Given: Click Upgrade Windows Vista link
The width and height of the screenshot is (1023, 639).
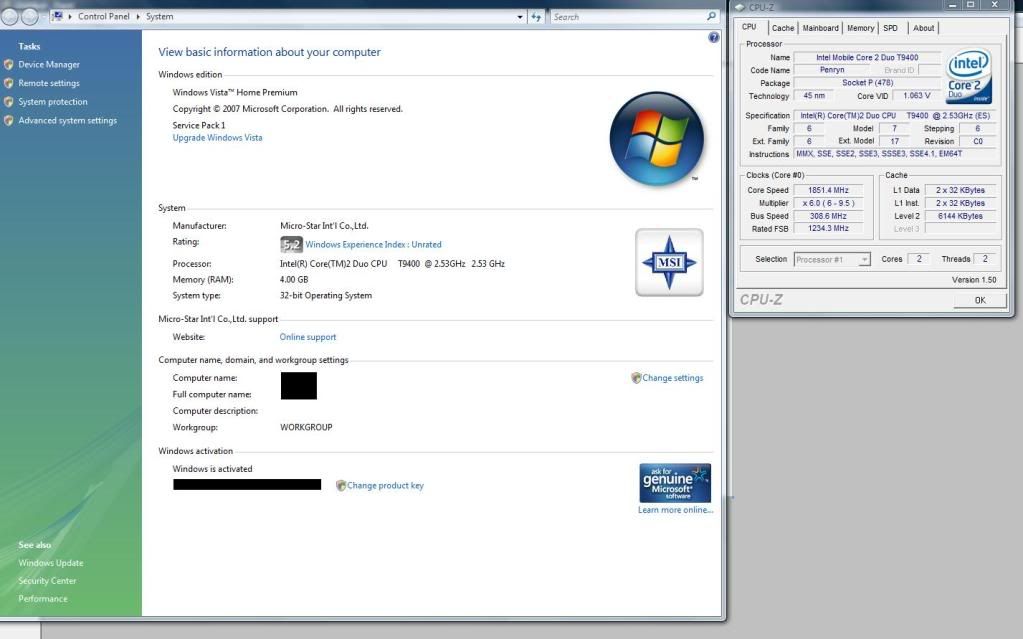Looking at the screenshot, I should [x=217, y=138].
